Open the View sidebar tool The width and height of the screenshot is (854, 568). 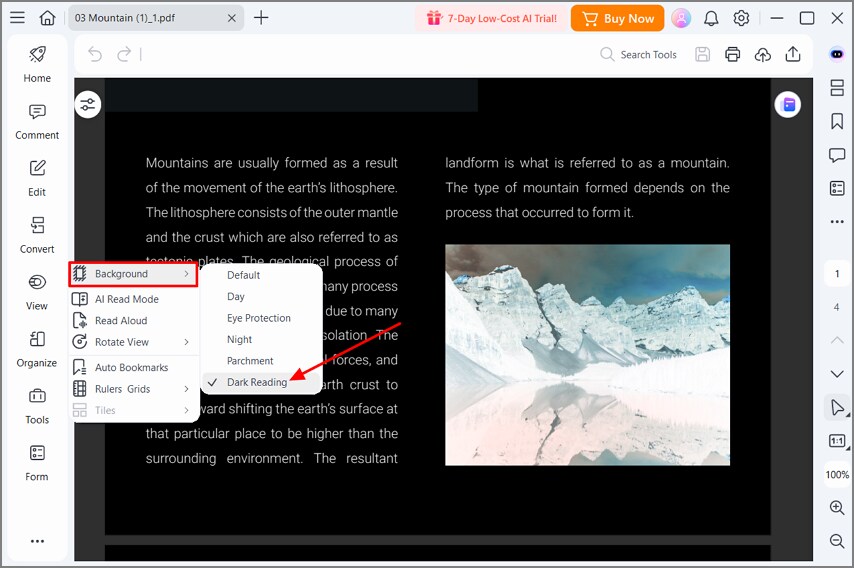click(x=37, y=292)
